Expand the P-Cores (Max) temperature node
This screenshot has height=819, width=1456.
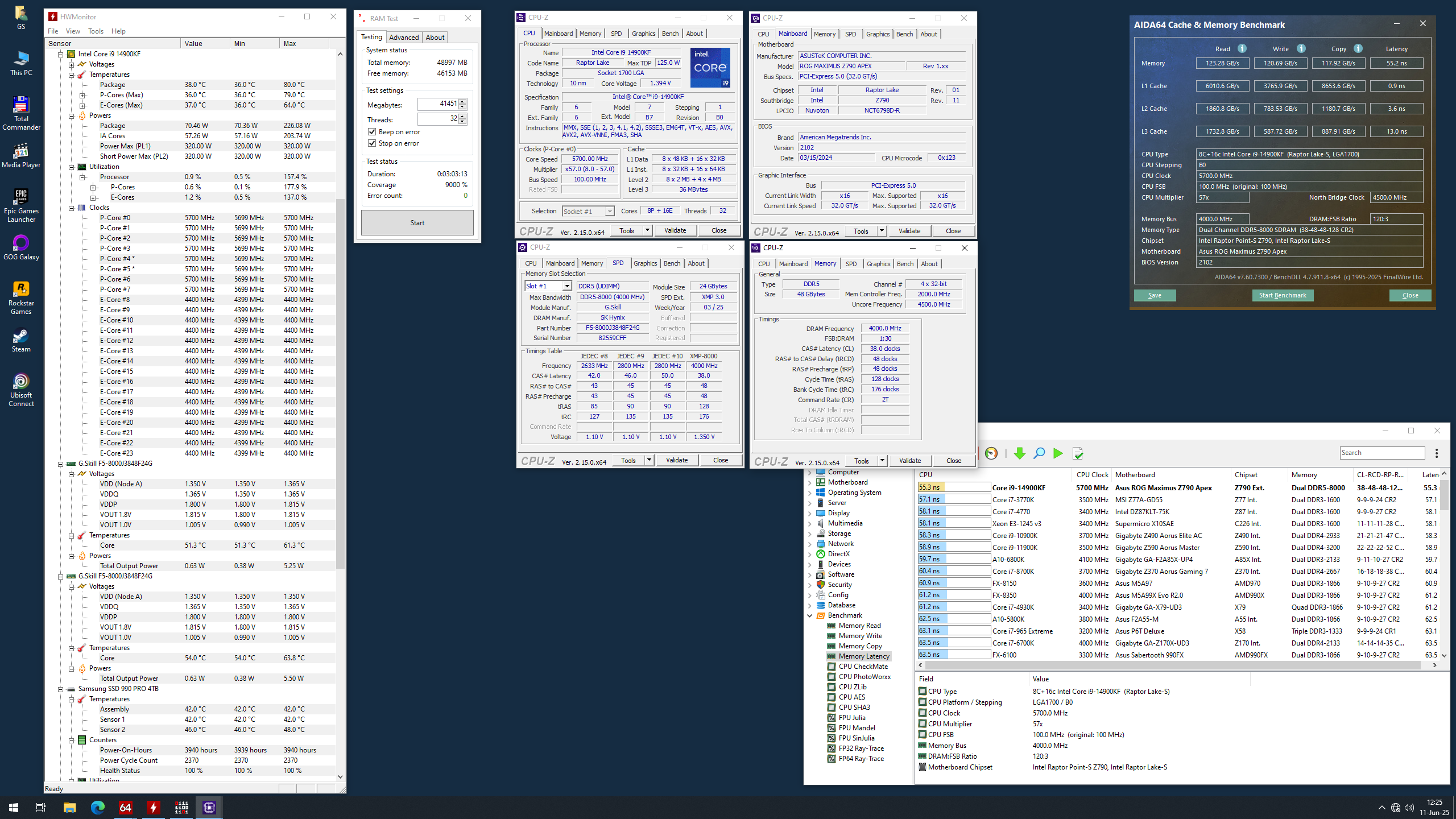click(82, 96)
